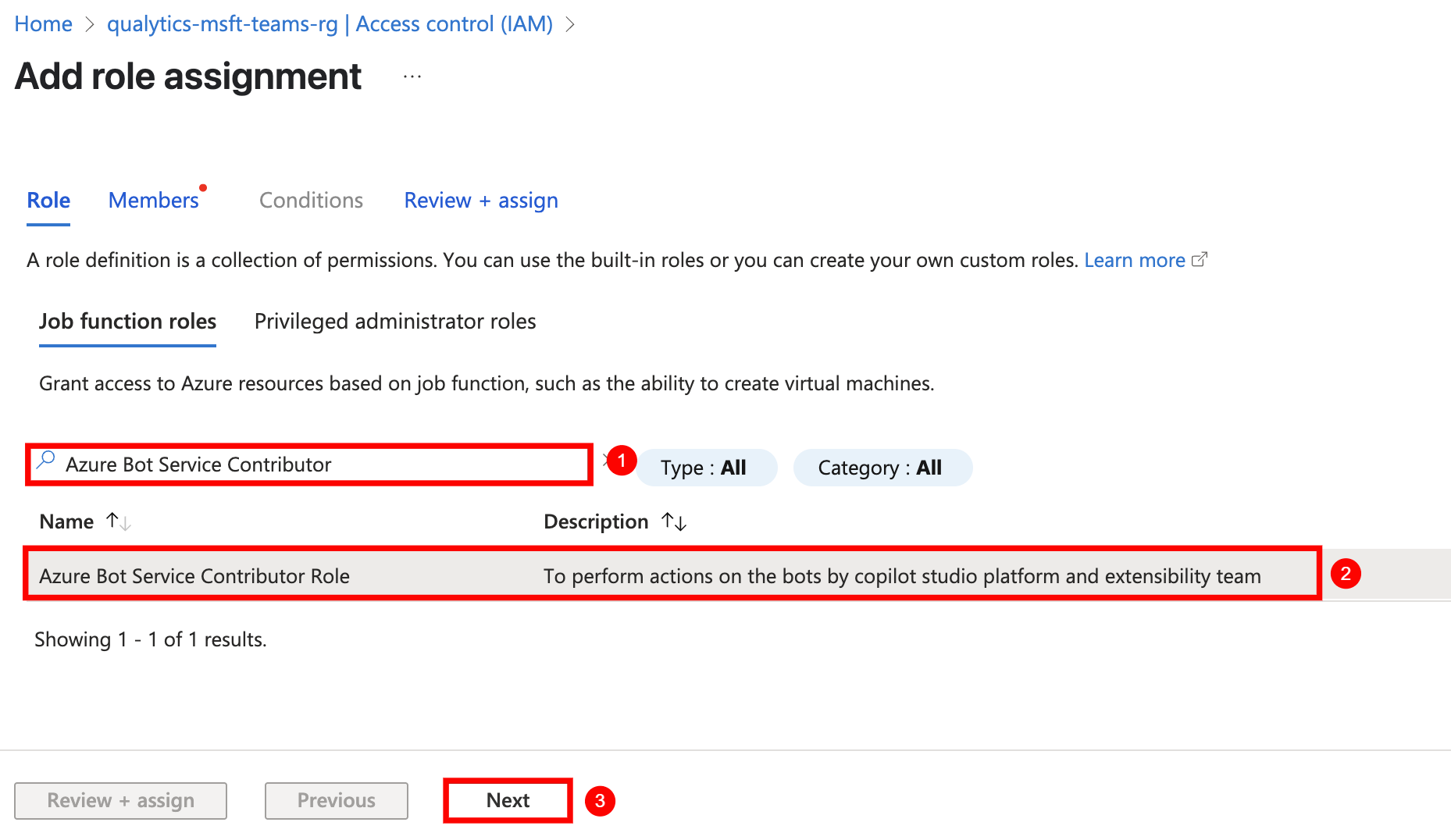Click the external link icon beside Learn more
The width and height of the screenshot is (1451, 840).
(1200, 258)
